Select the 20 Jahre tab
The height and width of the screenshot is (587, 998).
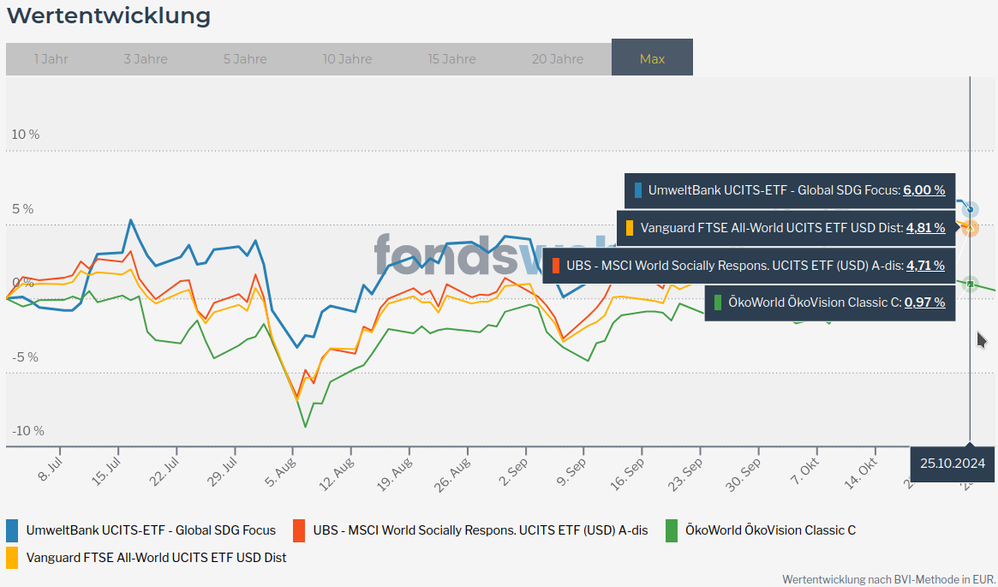point(557,59)
